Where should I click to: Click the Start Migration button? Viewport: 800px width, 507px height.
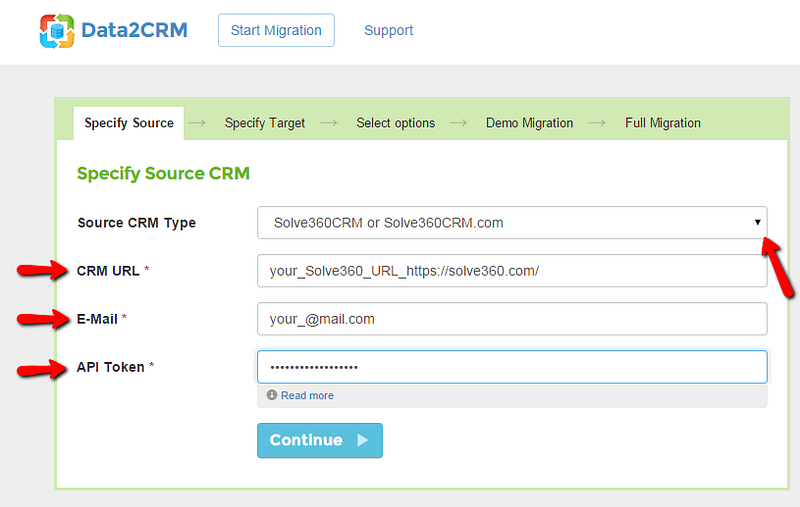coord(276,30)
